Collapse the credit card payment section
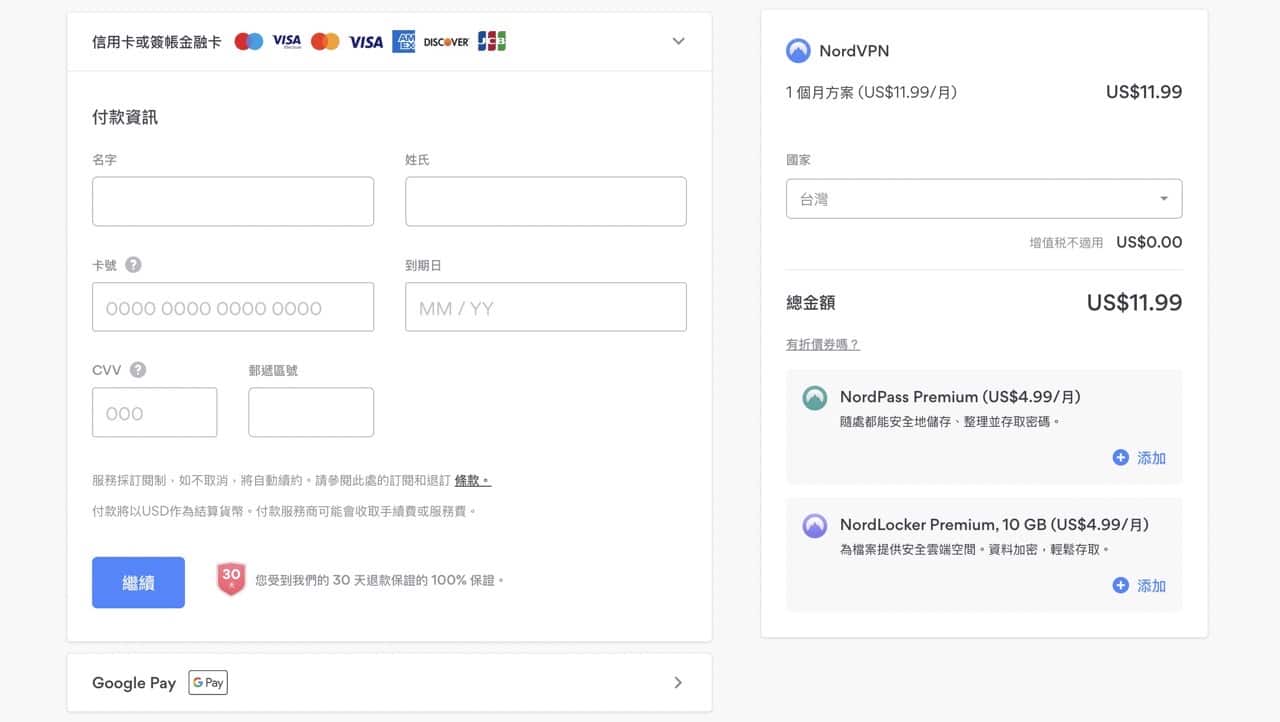 click(678, 41)
